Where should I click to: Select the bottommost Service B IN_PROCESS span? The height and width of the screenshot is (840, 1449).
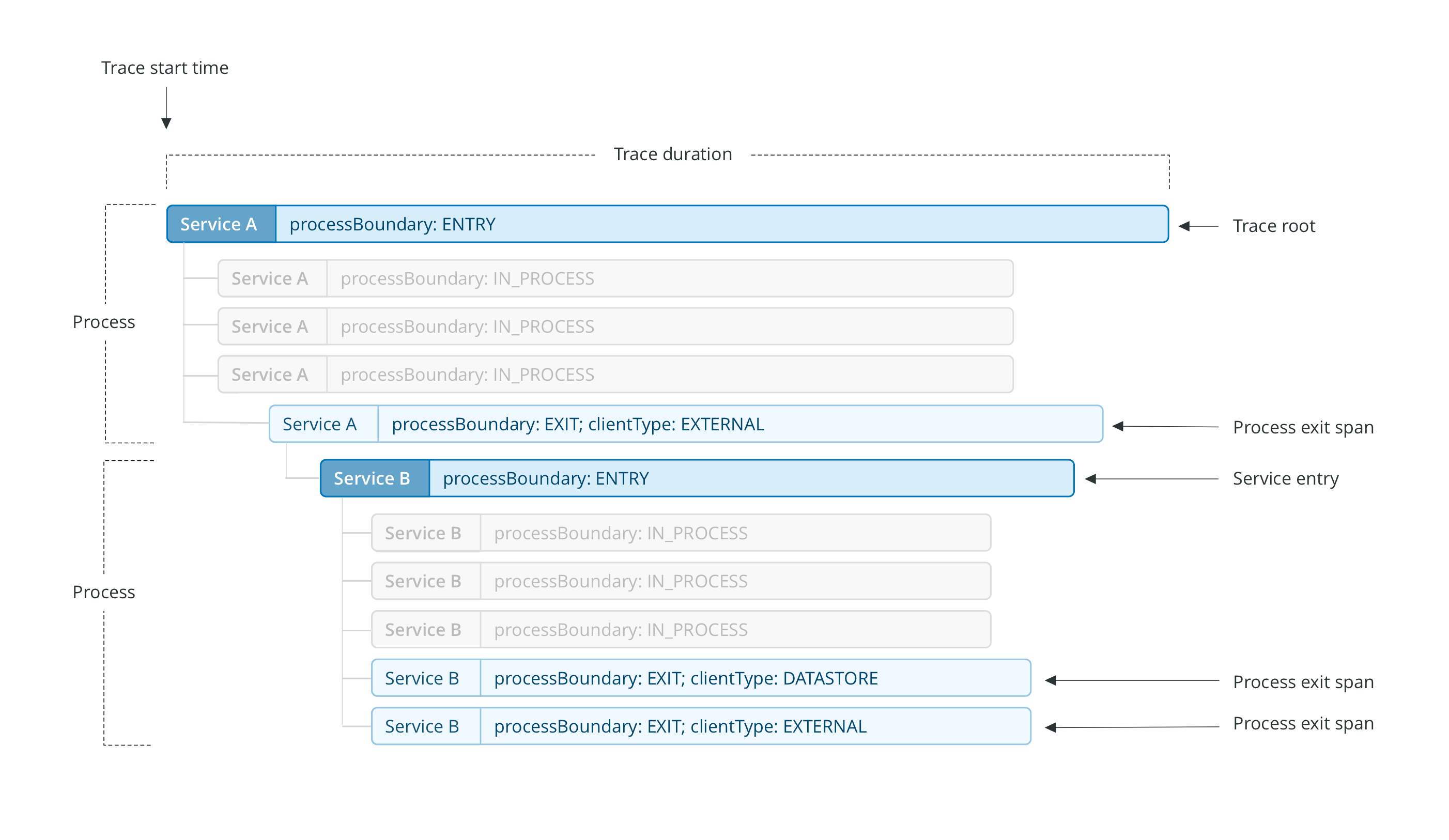coord(681,630)
